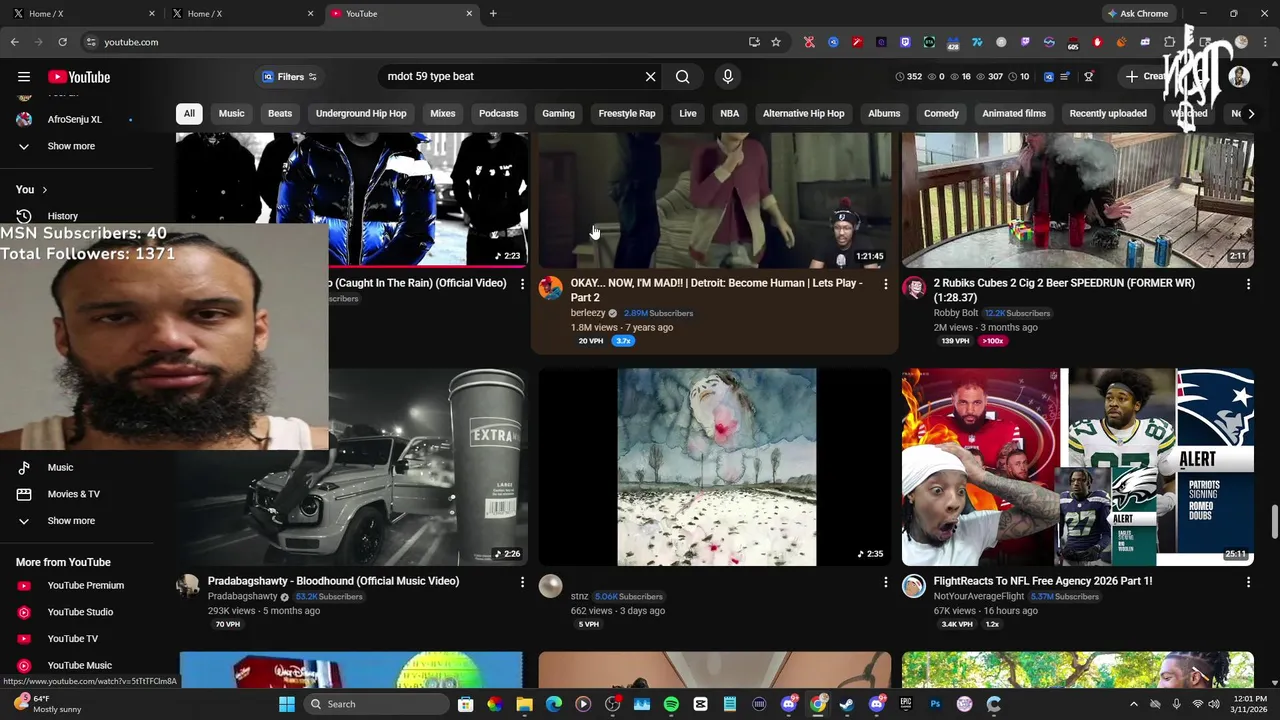Select the Comedy chip
1280x720 pixels.
941,113
